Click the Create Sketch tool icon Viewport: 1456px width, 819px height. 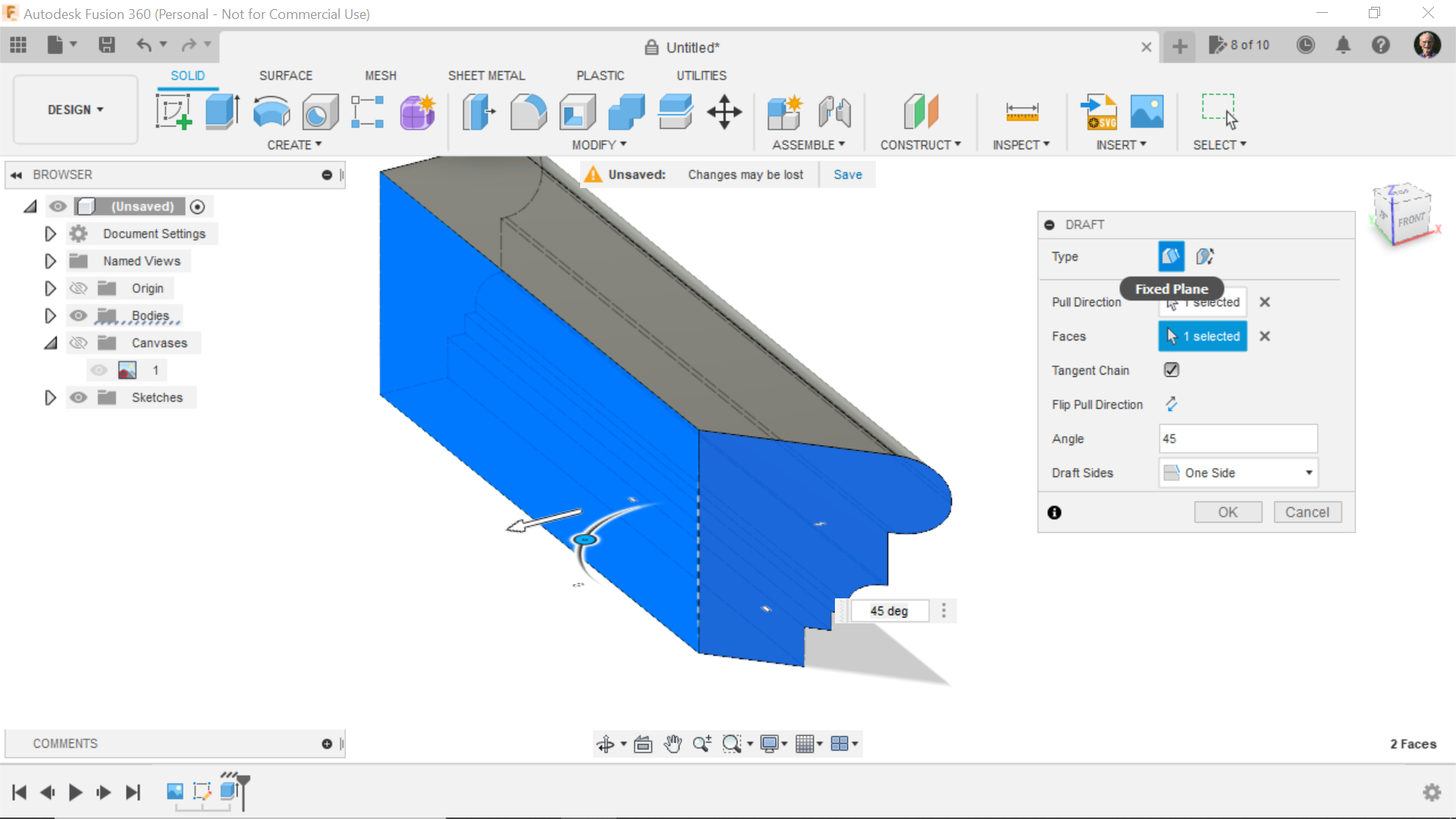(x=174, y=112)
